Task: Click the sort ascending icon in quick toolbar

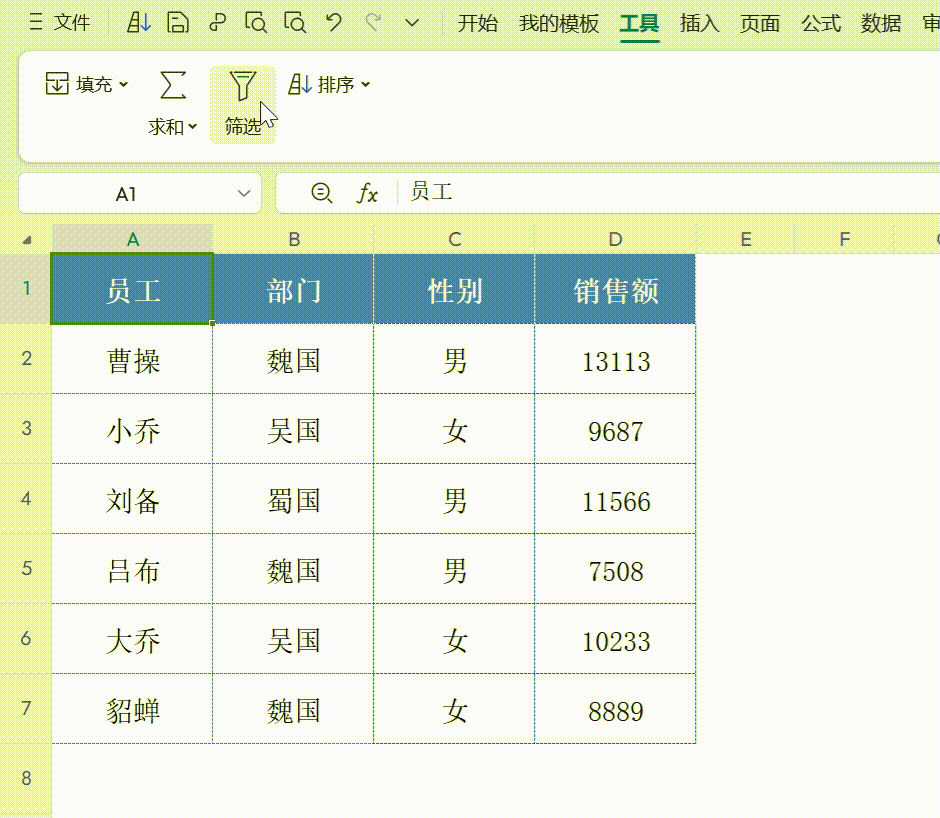Action: [138, 23]
